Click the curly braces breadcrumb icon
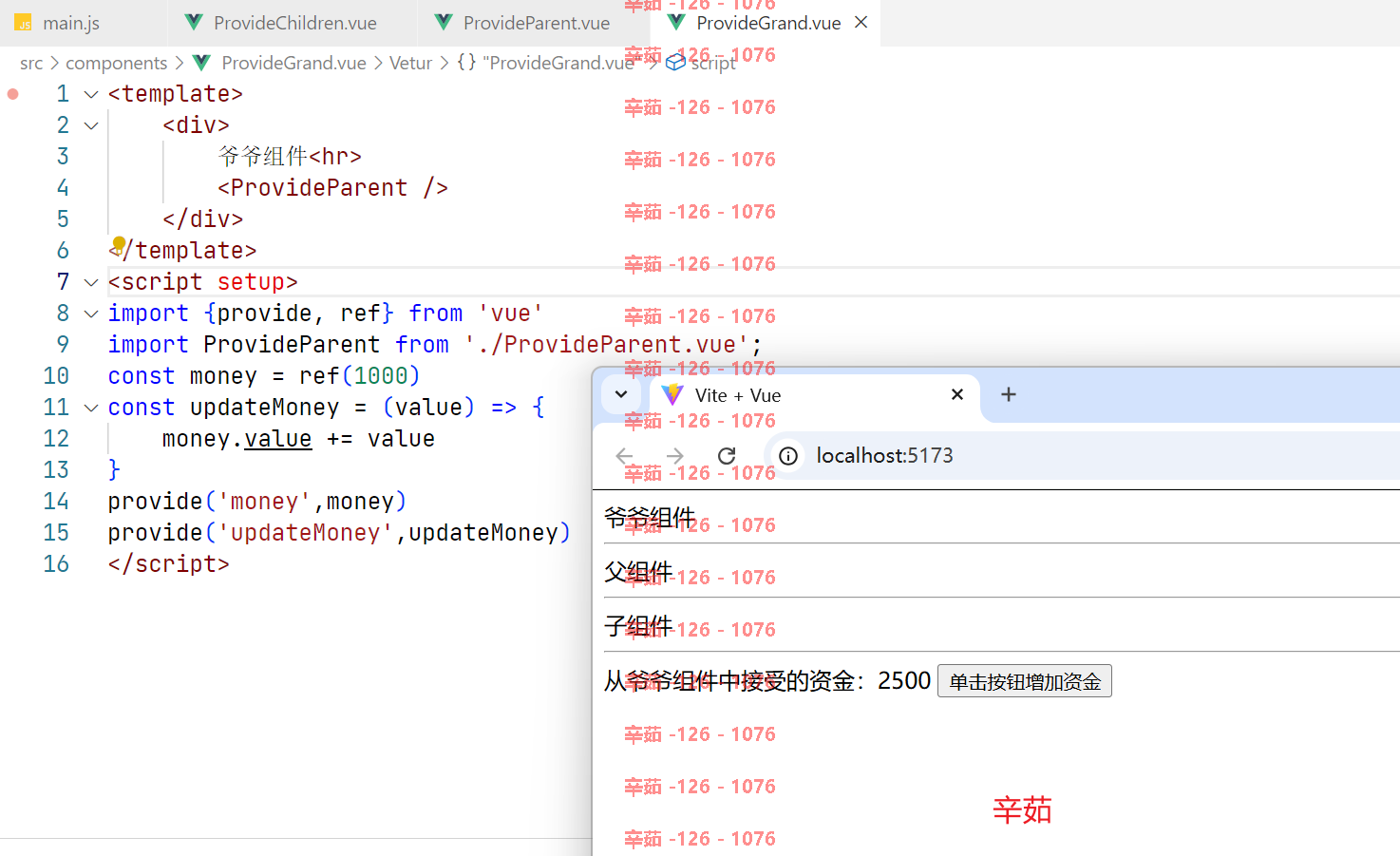Screen dimensions: 1400x856 coord(466,63)
